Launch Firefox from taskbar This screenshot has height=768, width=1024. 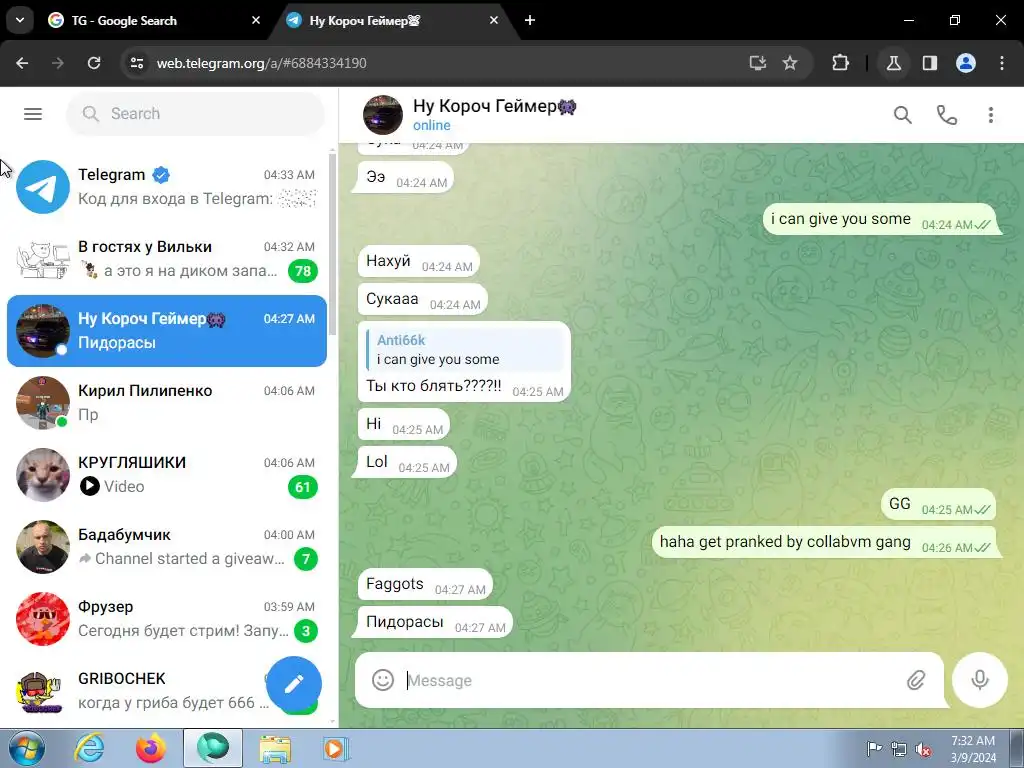(151, 748)
